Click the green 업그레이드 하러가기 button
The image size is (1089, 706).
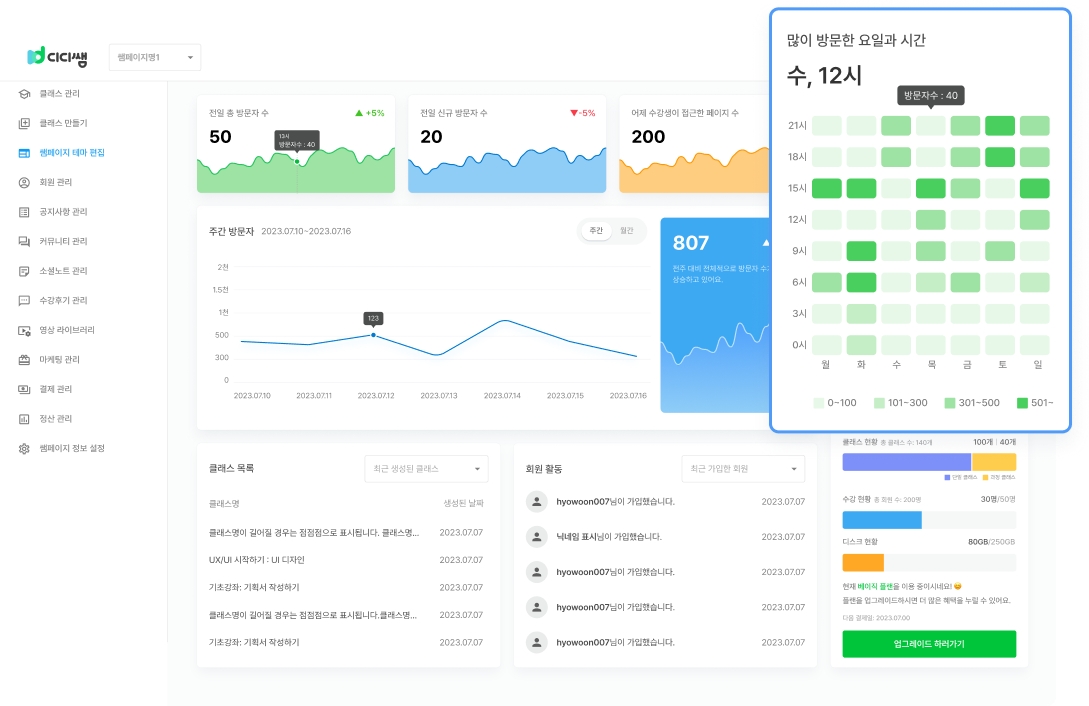click(929, 644)
